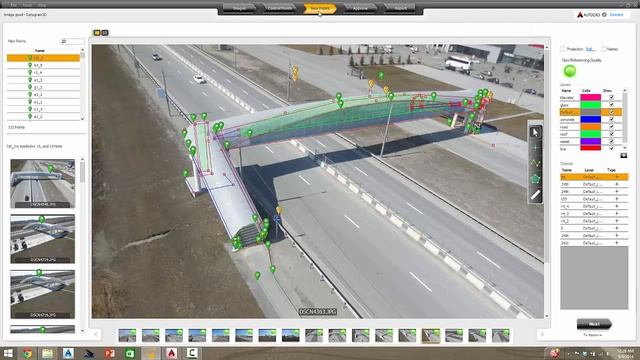This screenshot has height=360, width=640.
Task: Click points list scroll up arrow
Action: 82,50
